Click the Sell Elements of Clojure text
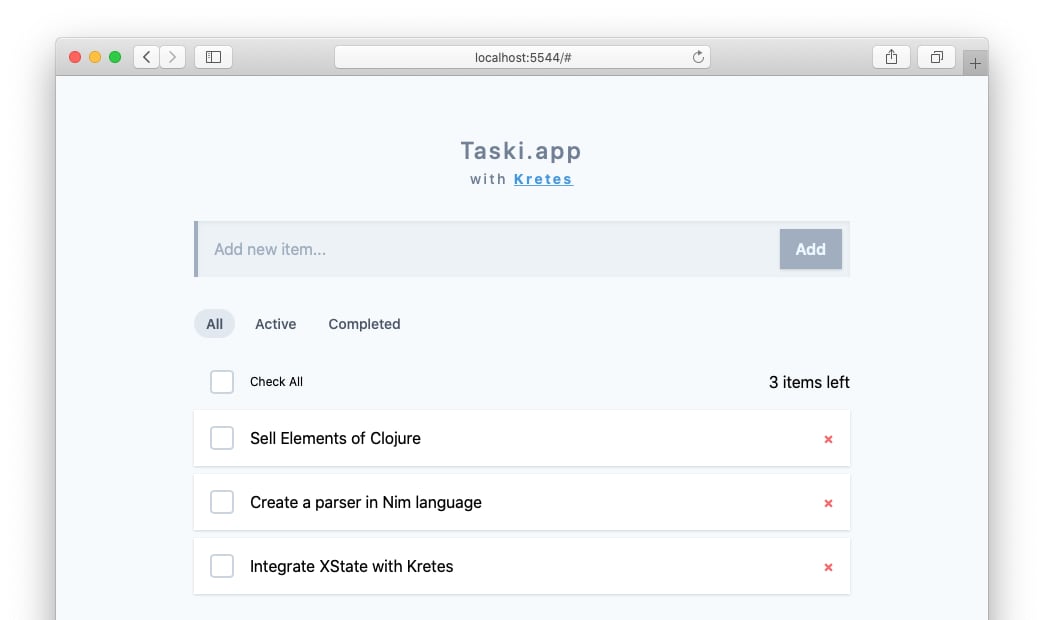 click(x=336, y=438)
